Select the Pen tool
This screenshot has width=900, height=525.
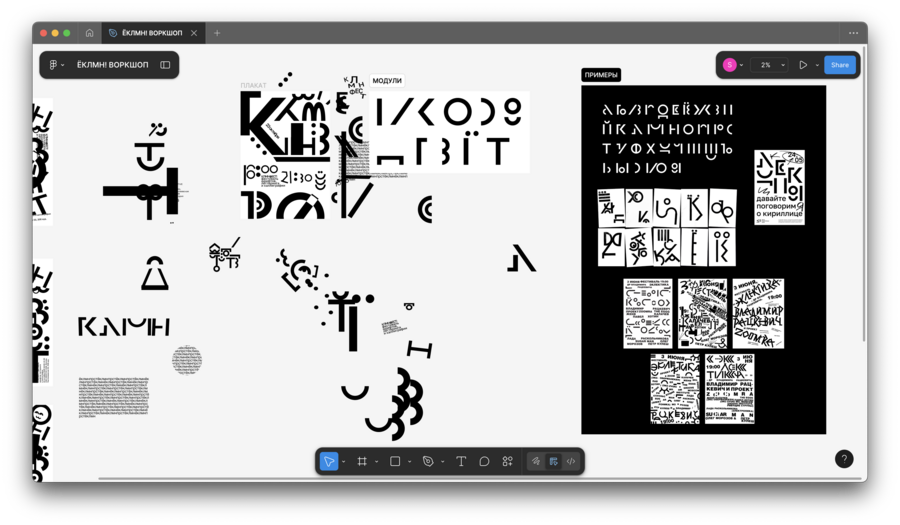[428, 461]
